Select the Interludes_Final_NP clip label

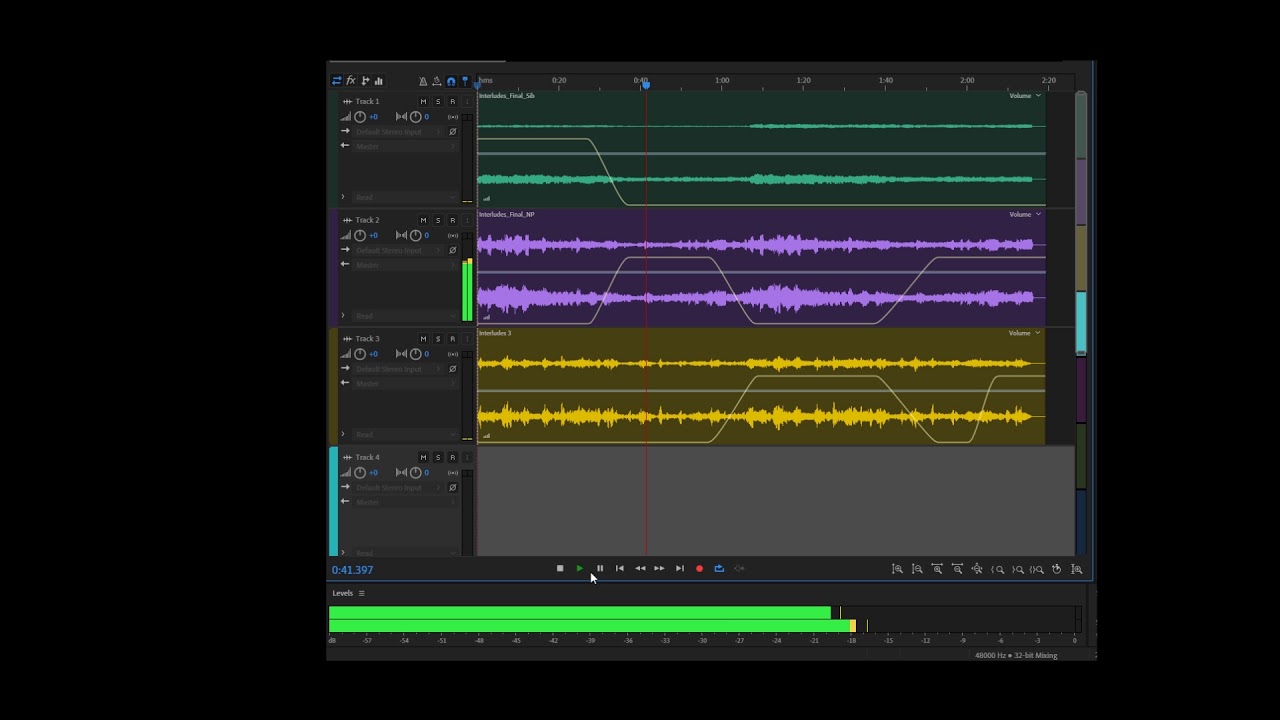point(507,214)
